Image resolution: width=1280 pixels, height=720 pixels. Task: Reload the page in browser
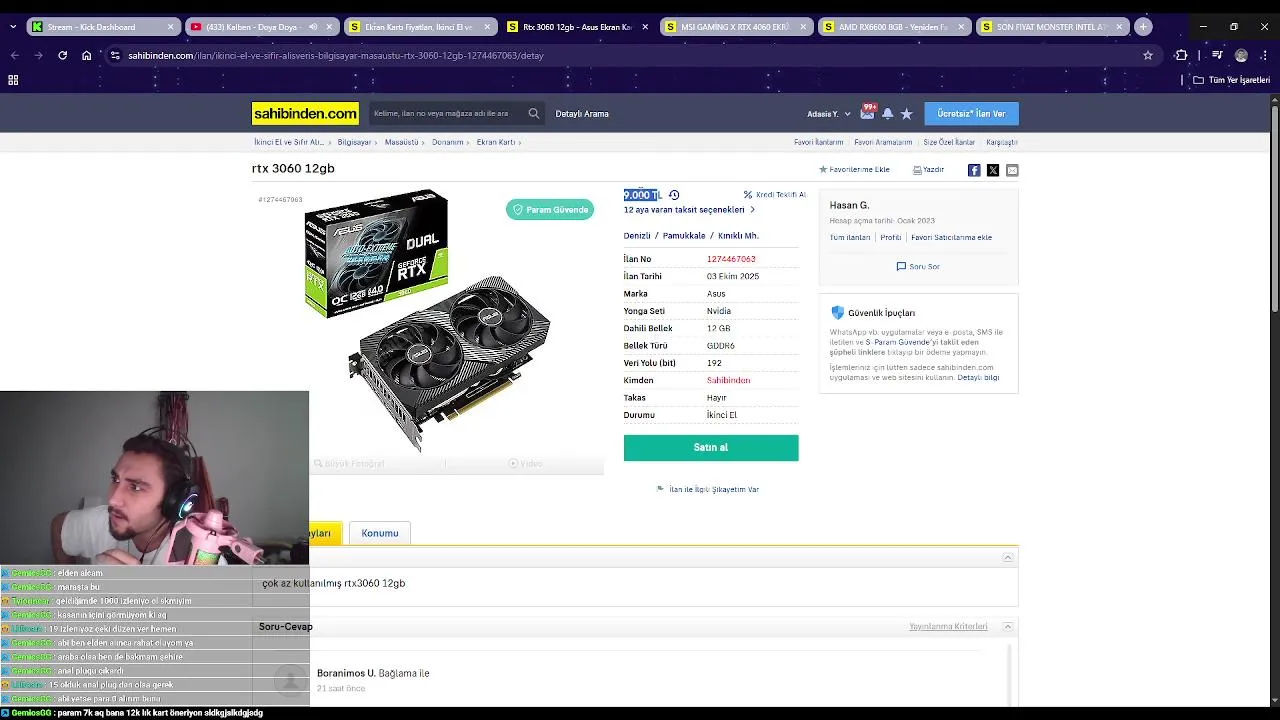62,56
